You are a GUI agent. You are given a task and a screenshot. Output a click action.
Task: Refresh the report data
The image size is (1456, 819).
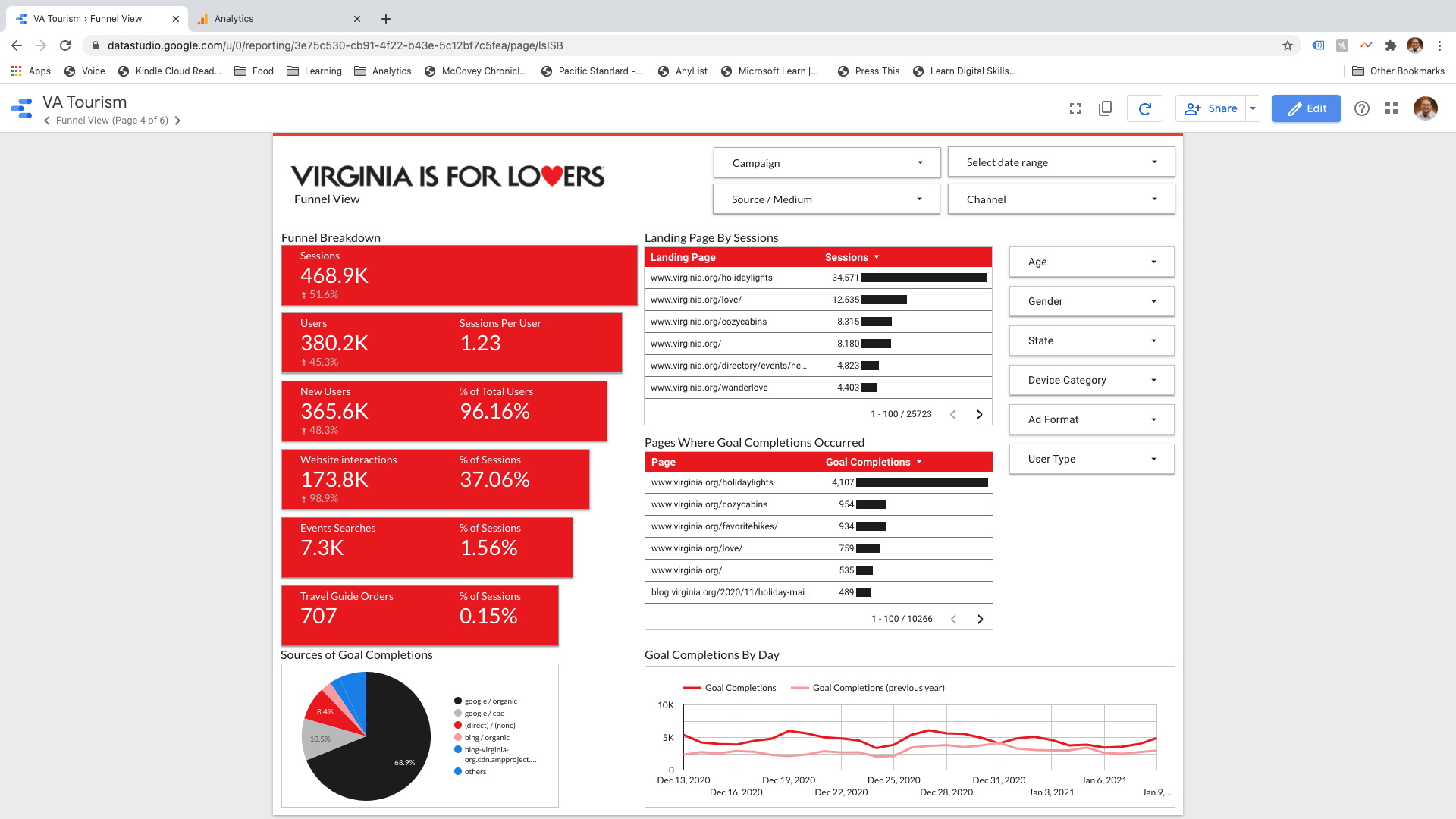(x=1144, y=108)
